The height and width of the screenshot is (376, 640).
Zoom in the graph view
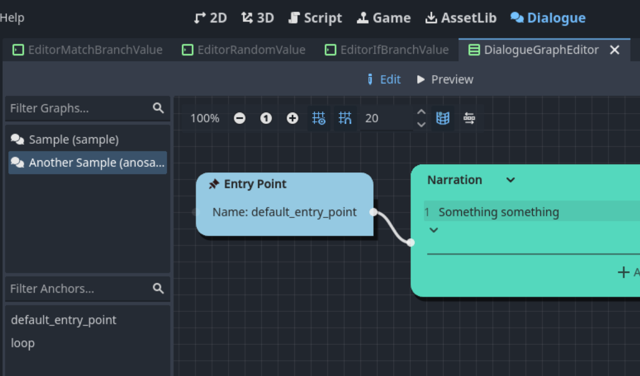[292, 118]
